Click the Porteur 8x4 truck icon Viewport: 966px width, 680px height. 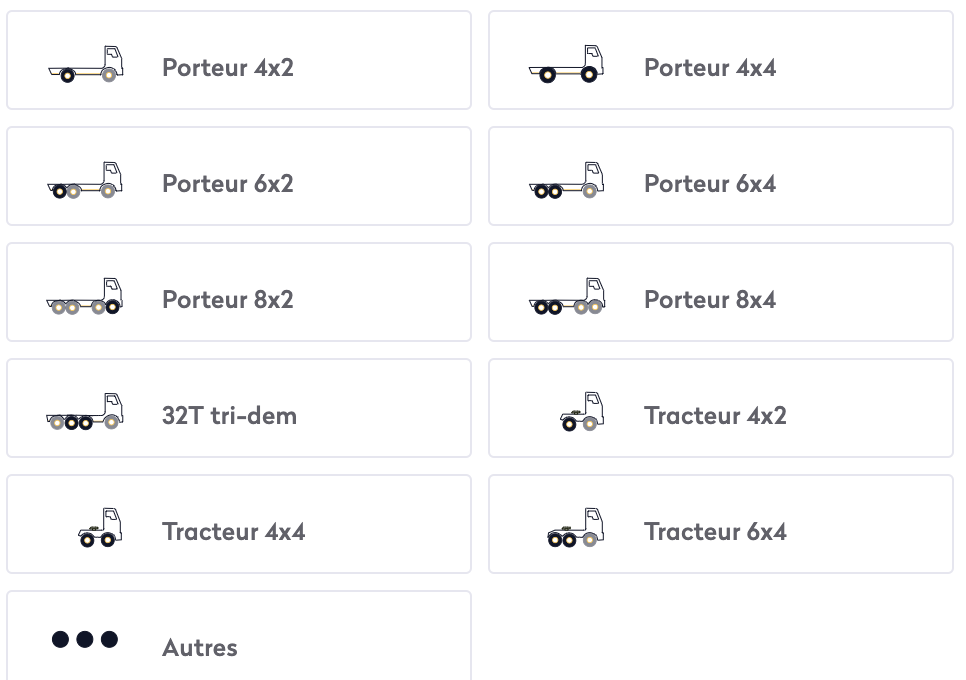tap(567, 296)
